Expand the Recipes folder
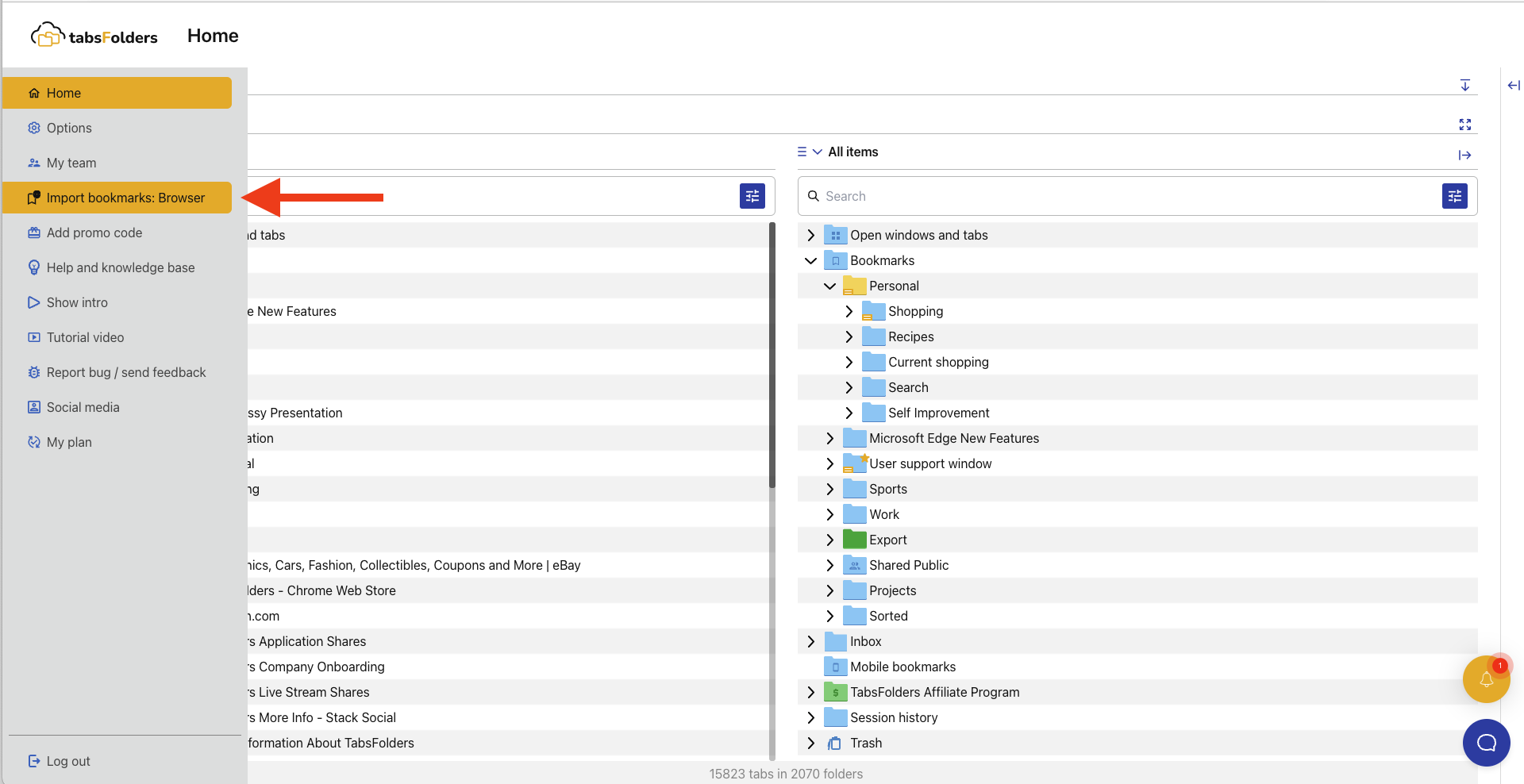The image size is (1524, 784). coord(849,336)
